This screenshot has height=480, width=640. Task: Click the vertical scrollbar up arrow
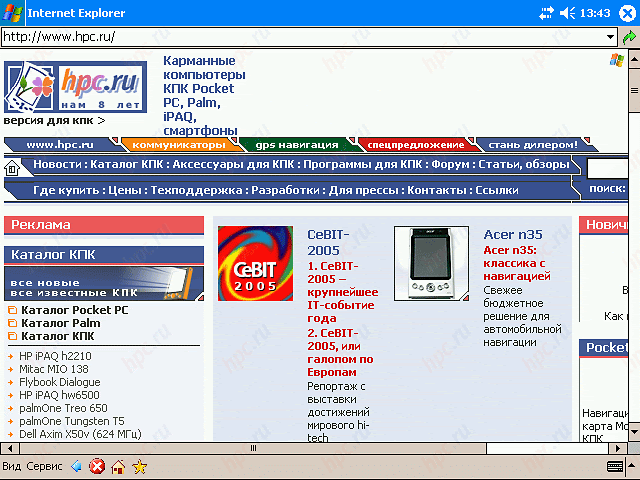(634, 61)
